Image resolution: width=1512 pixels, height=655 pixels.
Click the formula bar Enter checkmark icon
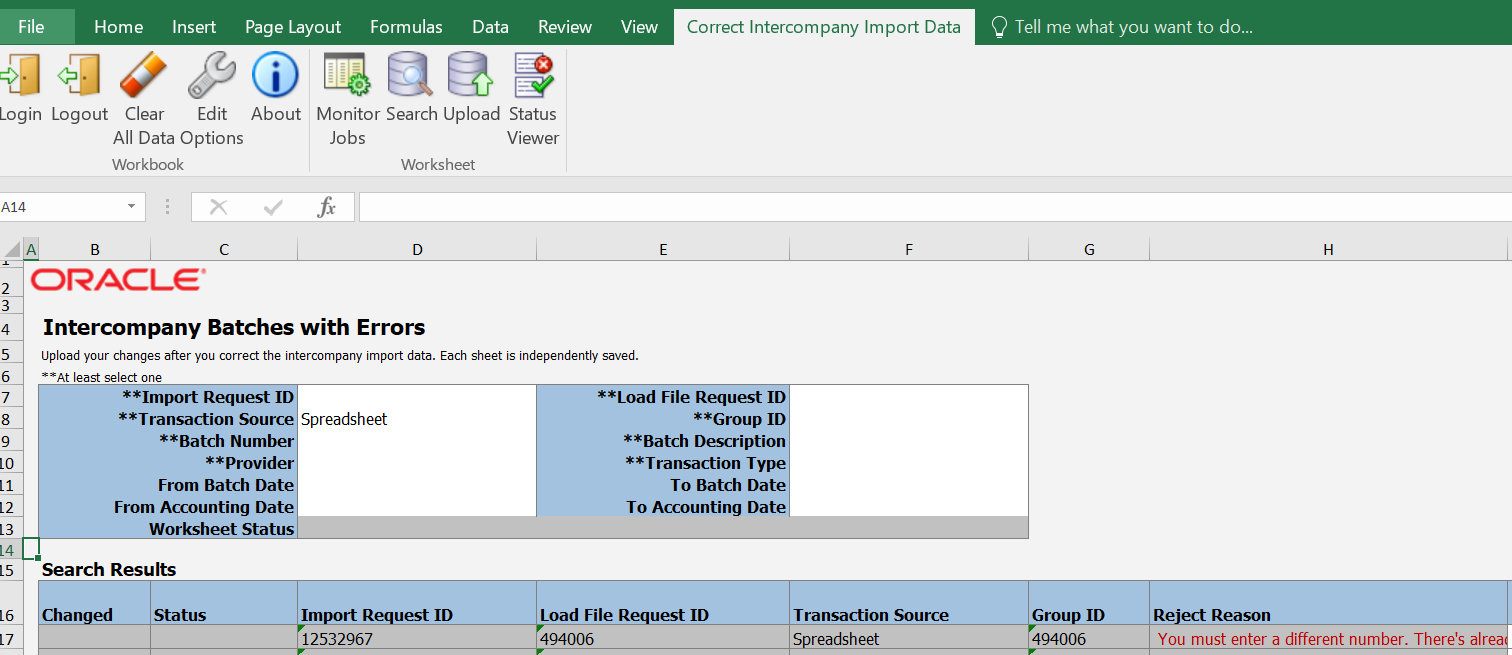[273, 207]
